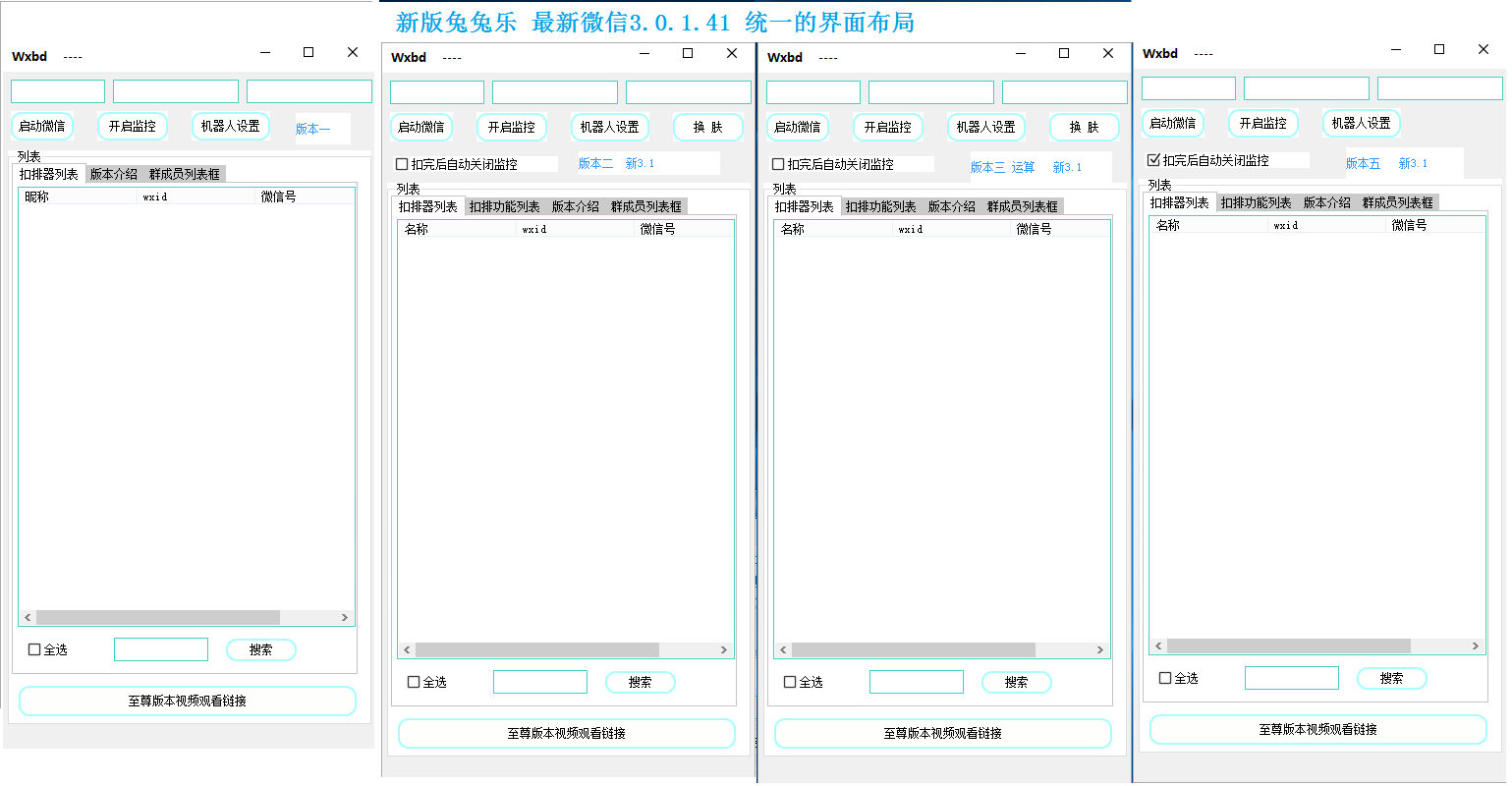The image size is (1512, 786).
Task: Switch to 版本介绍 tab in 版本五 window
Action: [x=1327, y=202]
